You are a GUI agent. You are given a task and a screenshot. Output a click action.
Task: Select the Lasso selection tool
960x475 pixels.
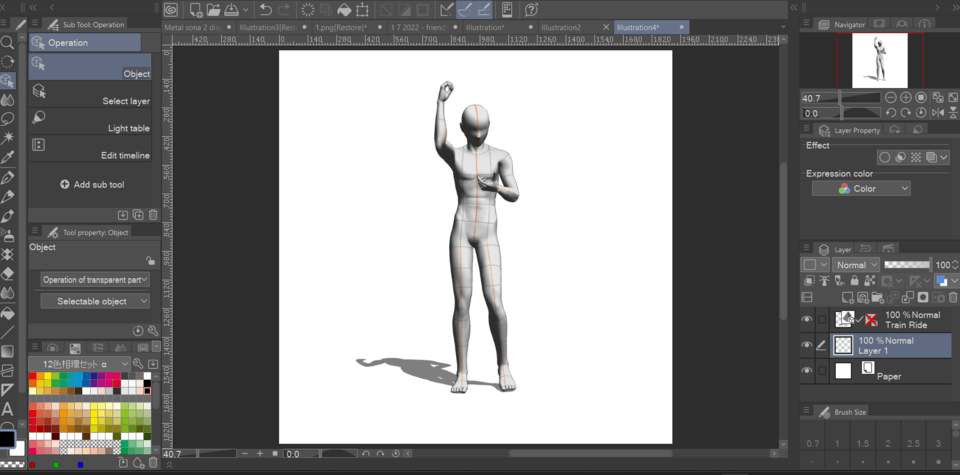(7, 118)
